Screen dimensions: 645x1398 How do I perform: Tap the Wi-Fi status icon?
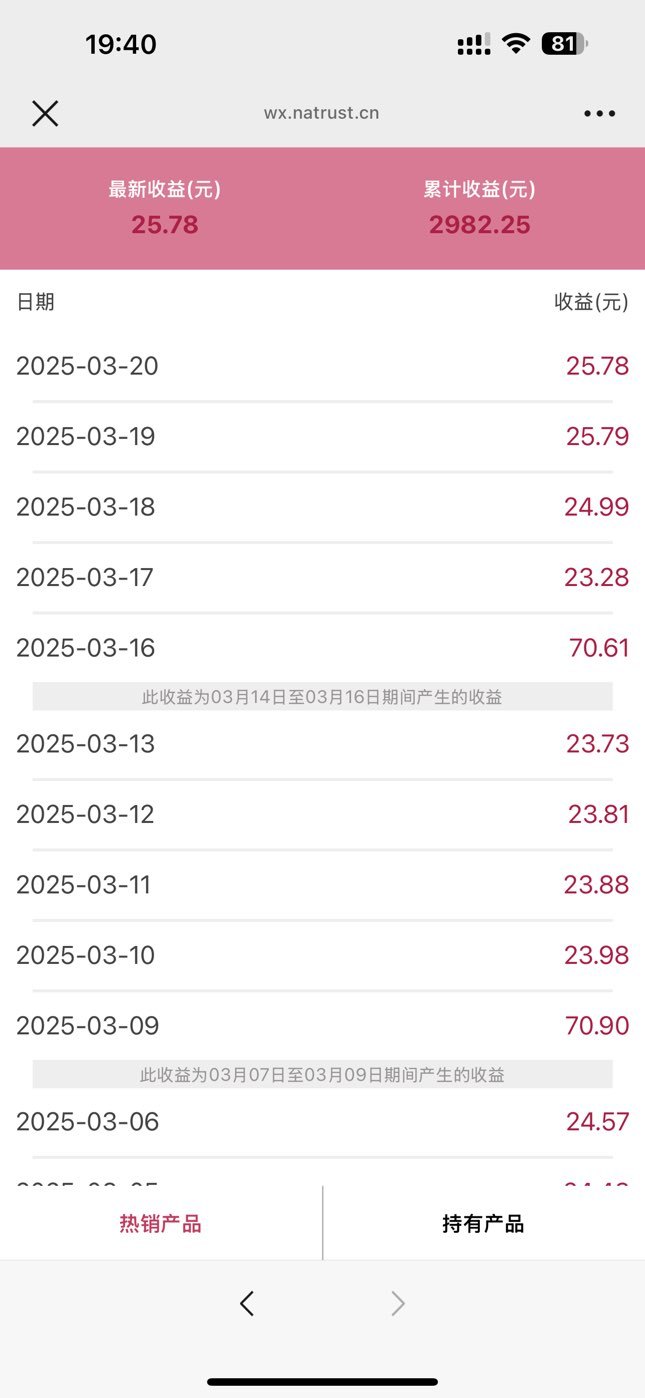pos(516,43)
